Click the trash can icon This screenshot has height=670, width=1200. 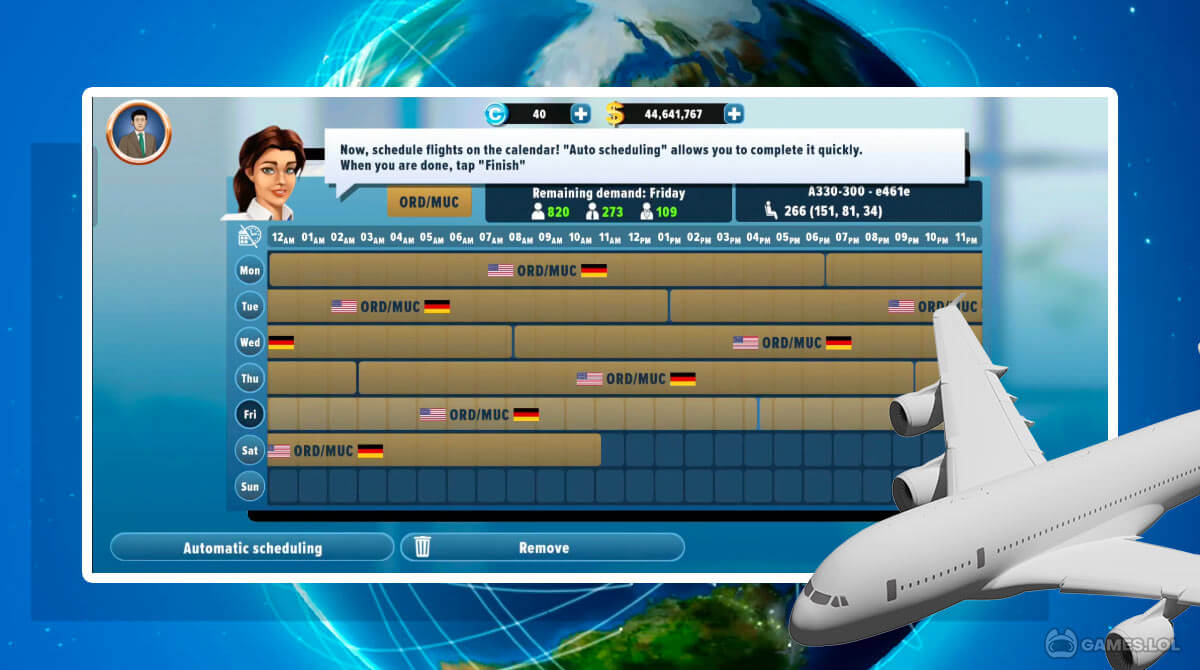pos(423,546)
